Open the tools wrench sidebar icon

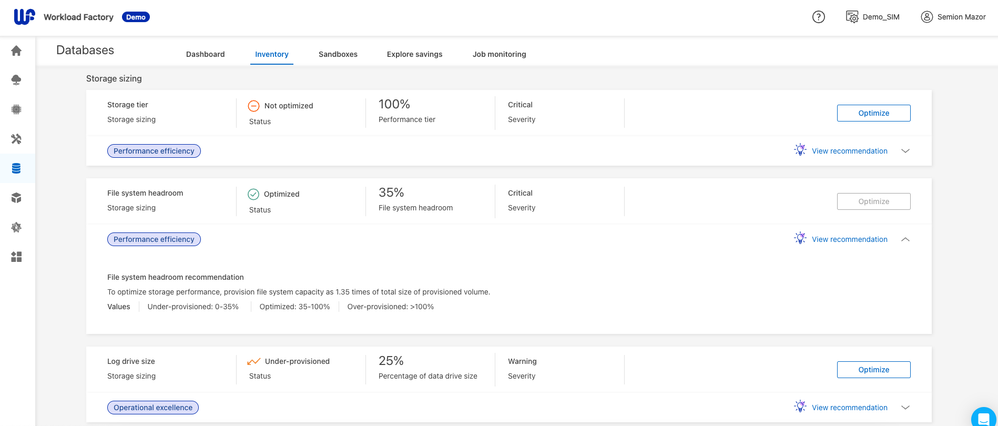[16, 139]
